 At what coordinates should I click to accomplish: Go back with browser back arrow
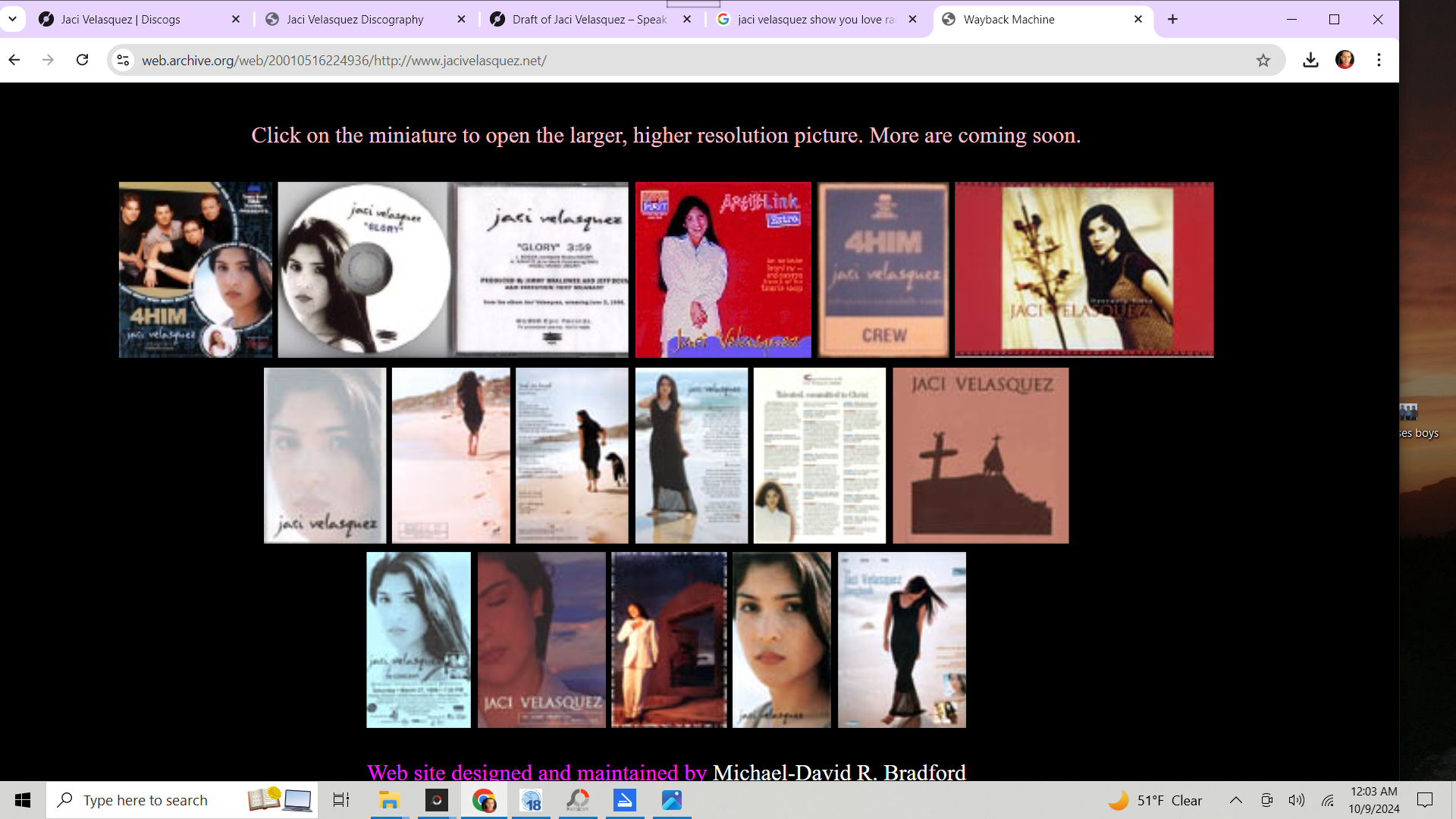pyautogui.click(x=14, y=60)
